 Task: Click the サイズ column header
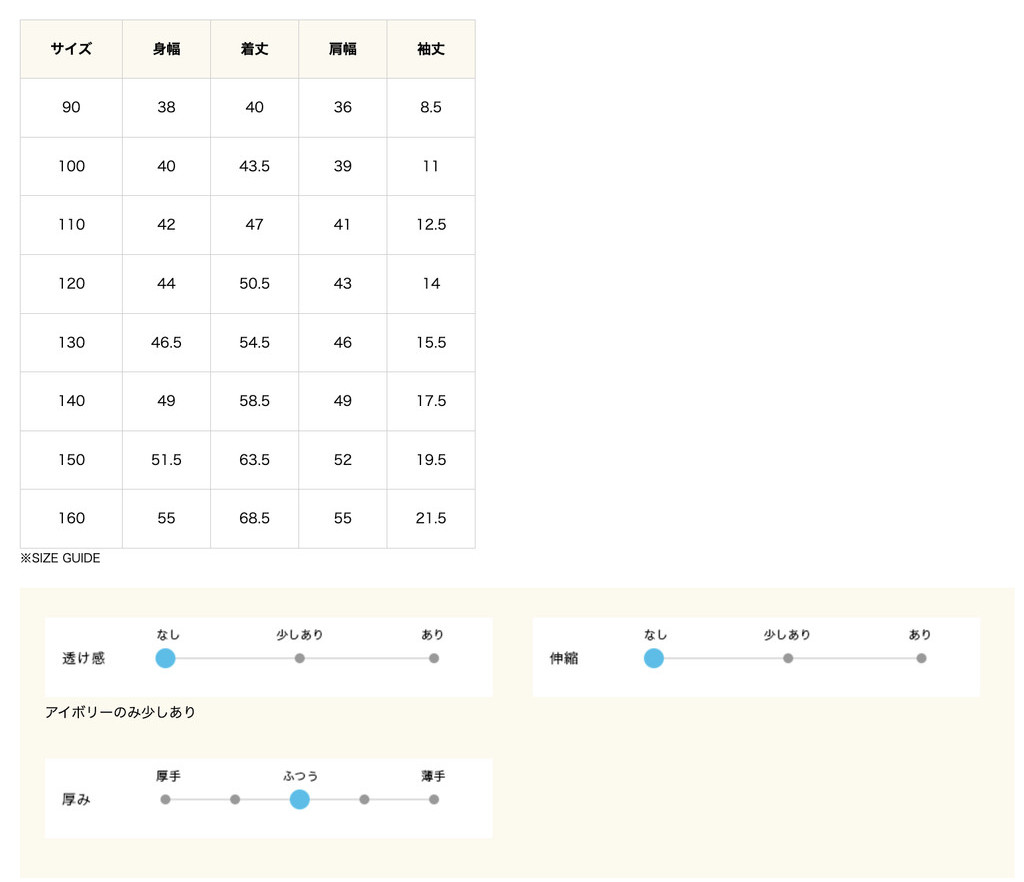pyautogui.click(x=71, y=49)
